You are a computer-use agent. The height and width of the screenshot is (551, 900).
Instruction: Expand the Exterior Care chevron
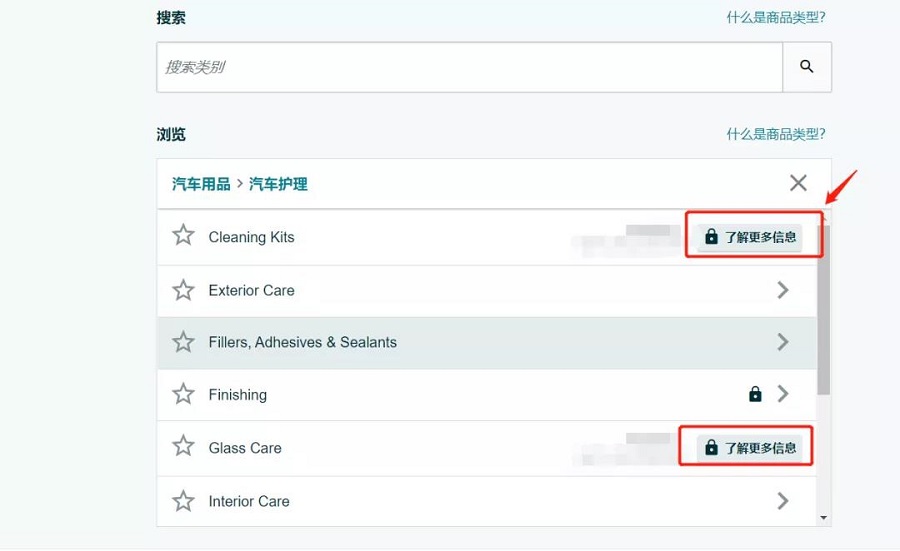click(783, 290)
